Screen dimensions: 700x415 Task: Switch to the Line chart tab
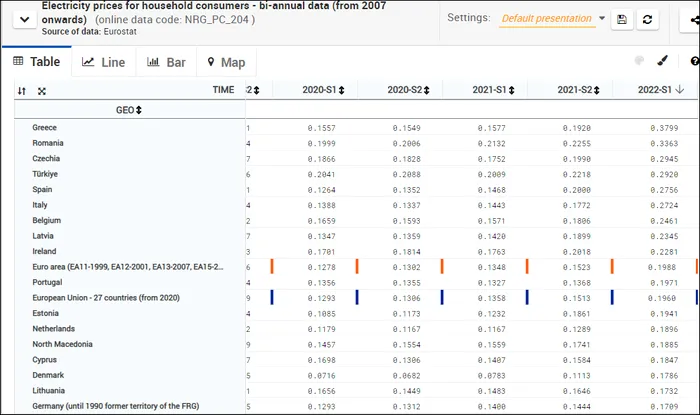104,62
